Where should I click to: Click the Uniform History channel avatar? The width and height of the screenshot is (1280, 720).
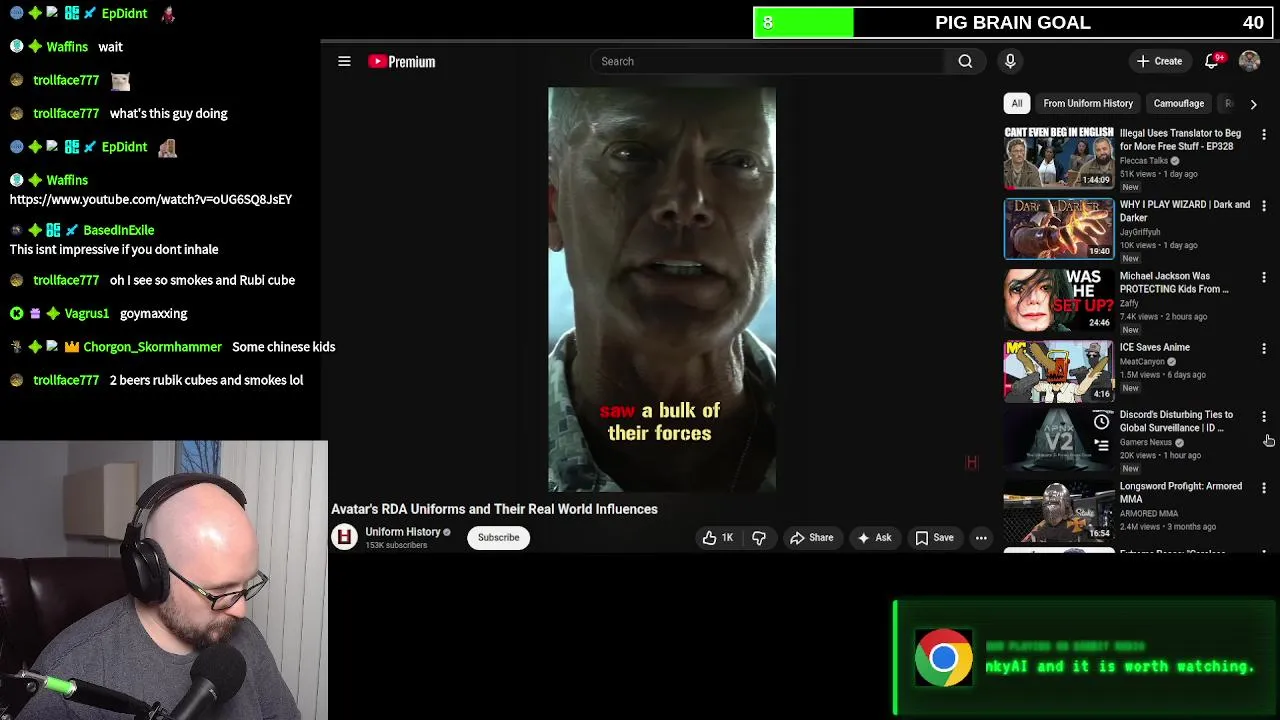click(x=344, y=537)
